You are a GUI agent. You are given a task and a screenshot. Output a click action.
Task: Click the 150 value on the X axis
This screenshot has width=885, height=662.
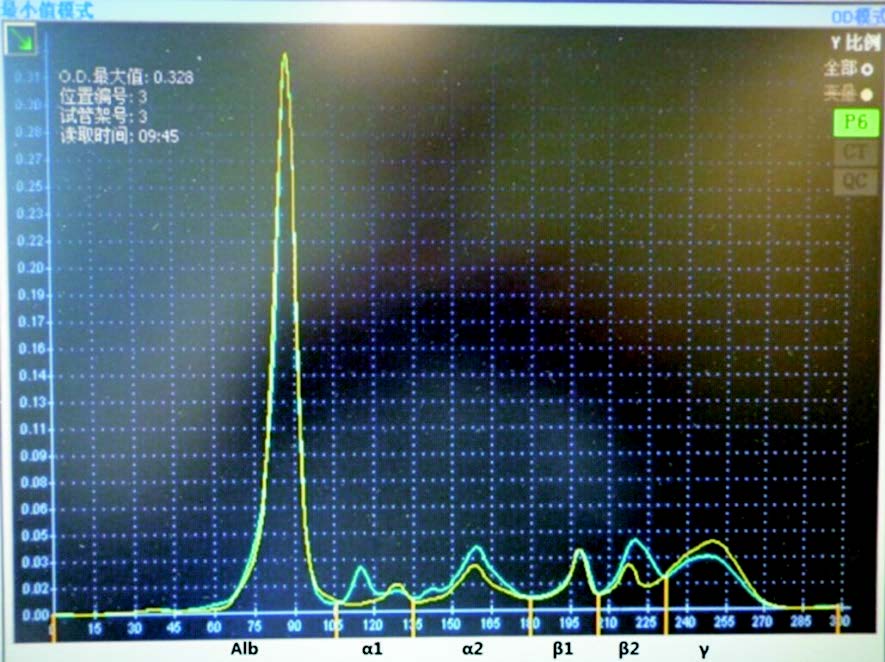click(x=451, y=624)
